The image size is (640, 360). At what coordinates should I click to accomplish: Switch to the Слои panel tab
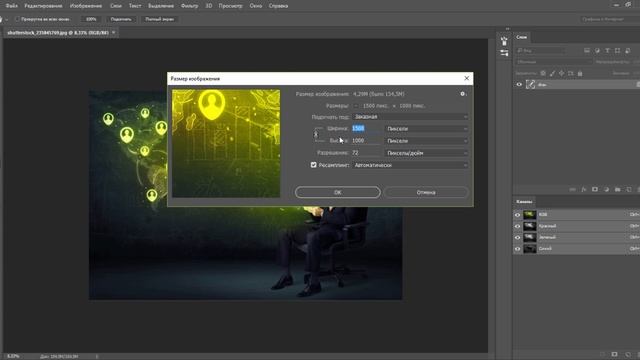click(521, 37)
